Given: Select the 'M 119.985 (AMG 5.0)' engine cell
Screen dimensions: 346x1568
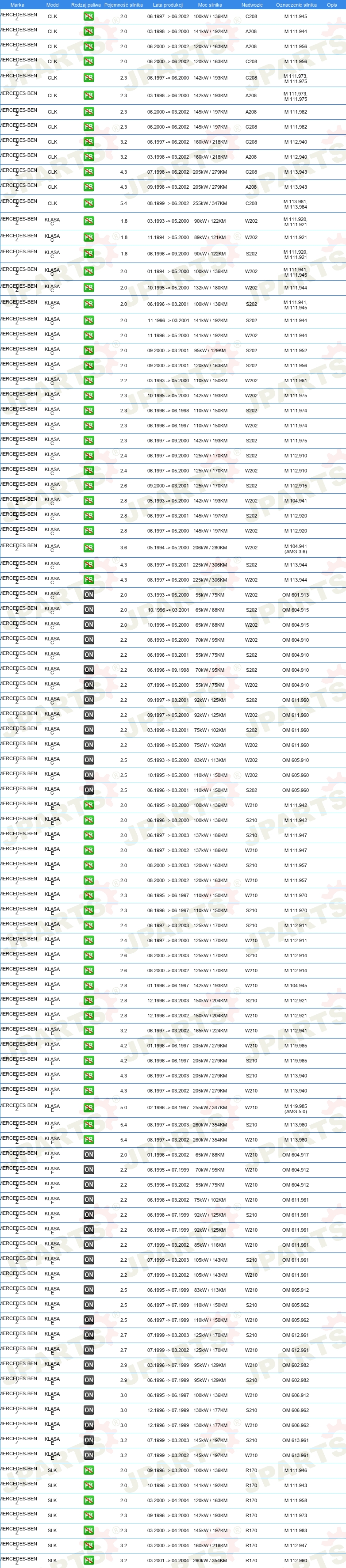Looking at the screenshot, I should tap(296, 1108).
